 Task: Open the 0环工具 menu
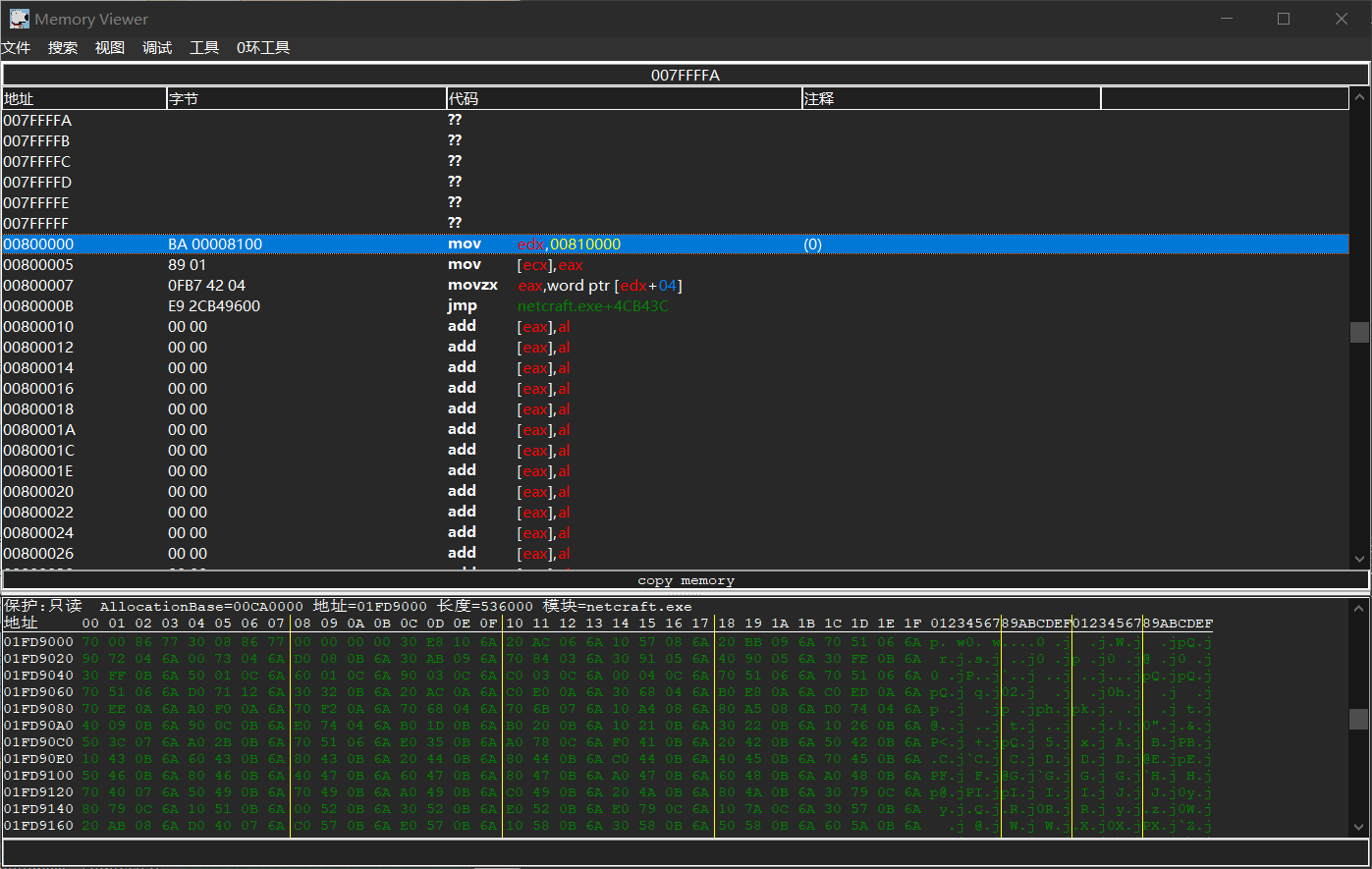point(263,48)
